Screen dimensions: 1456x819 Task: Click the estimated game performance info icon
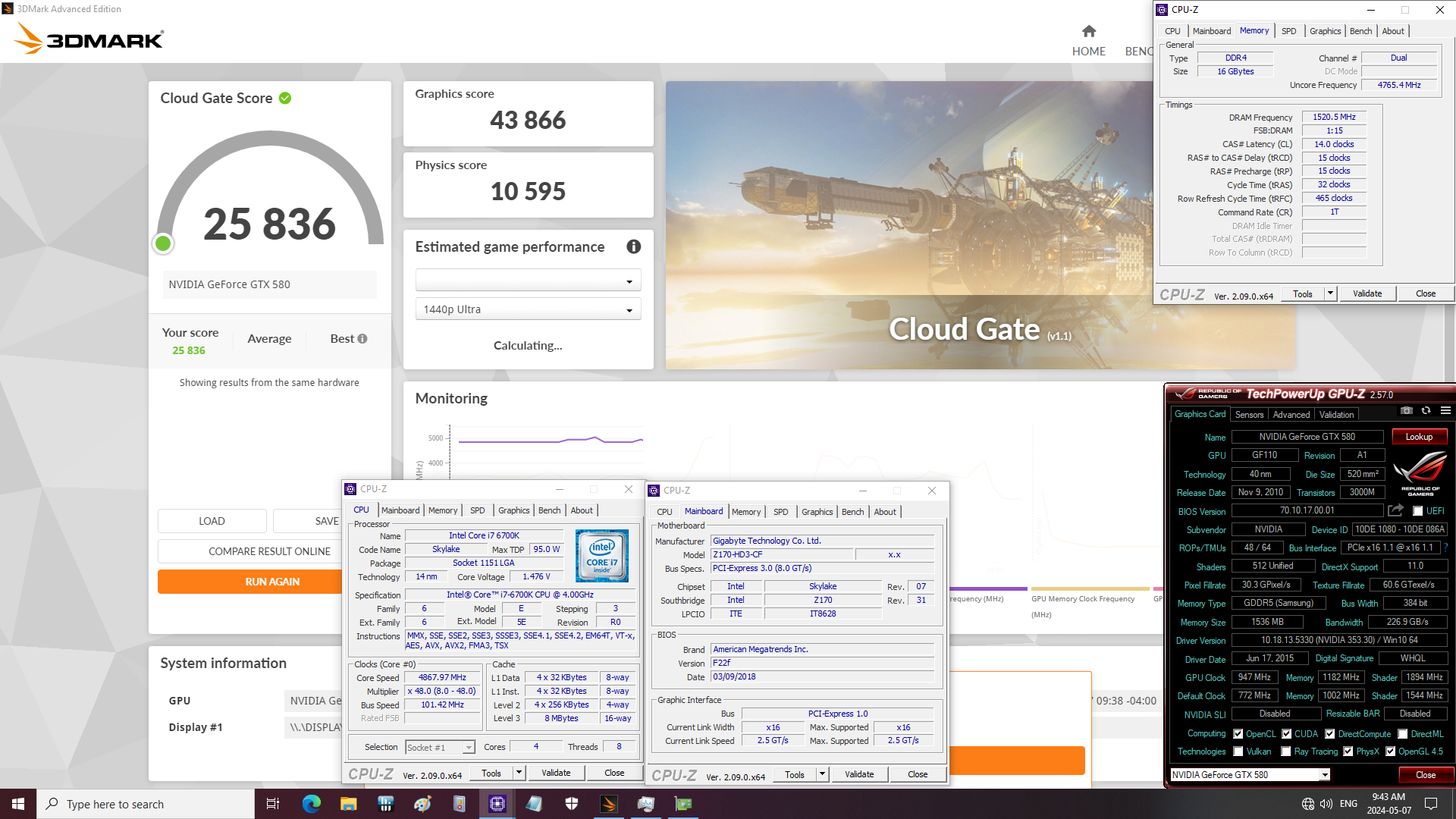pos(634,246)
